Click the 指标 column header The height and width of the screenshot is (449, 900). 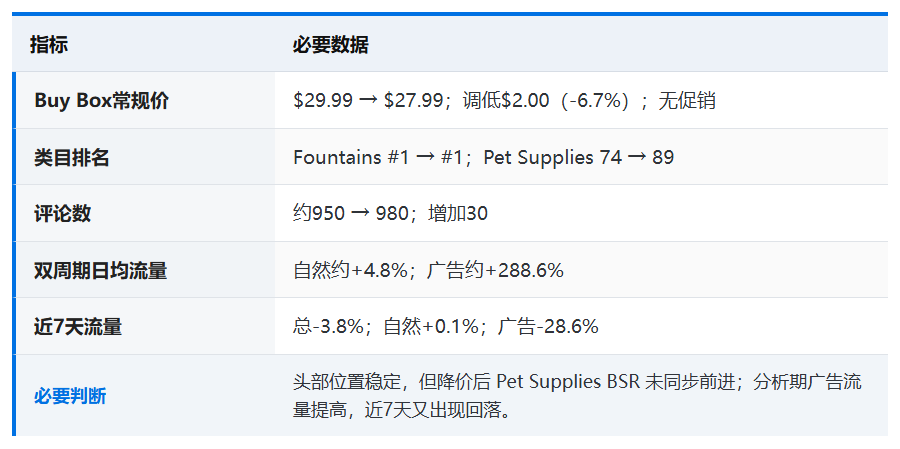click(49, 44)
